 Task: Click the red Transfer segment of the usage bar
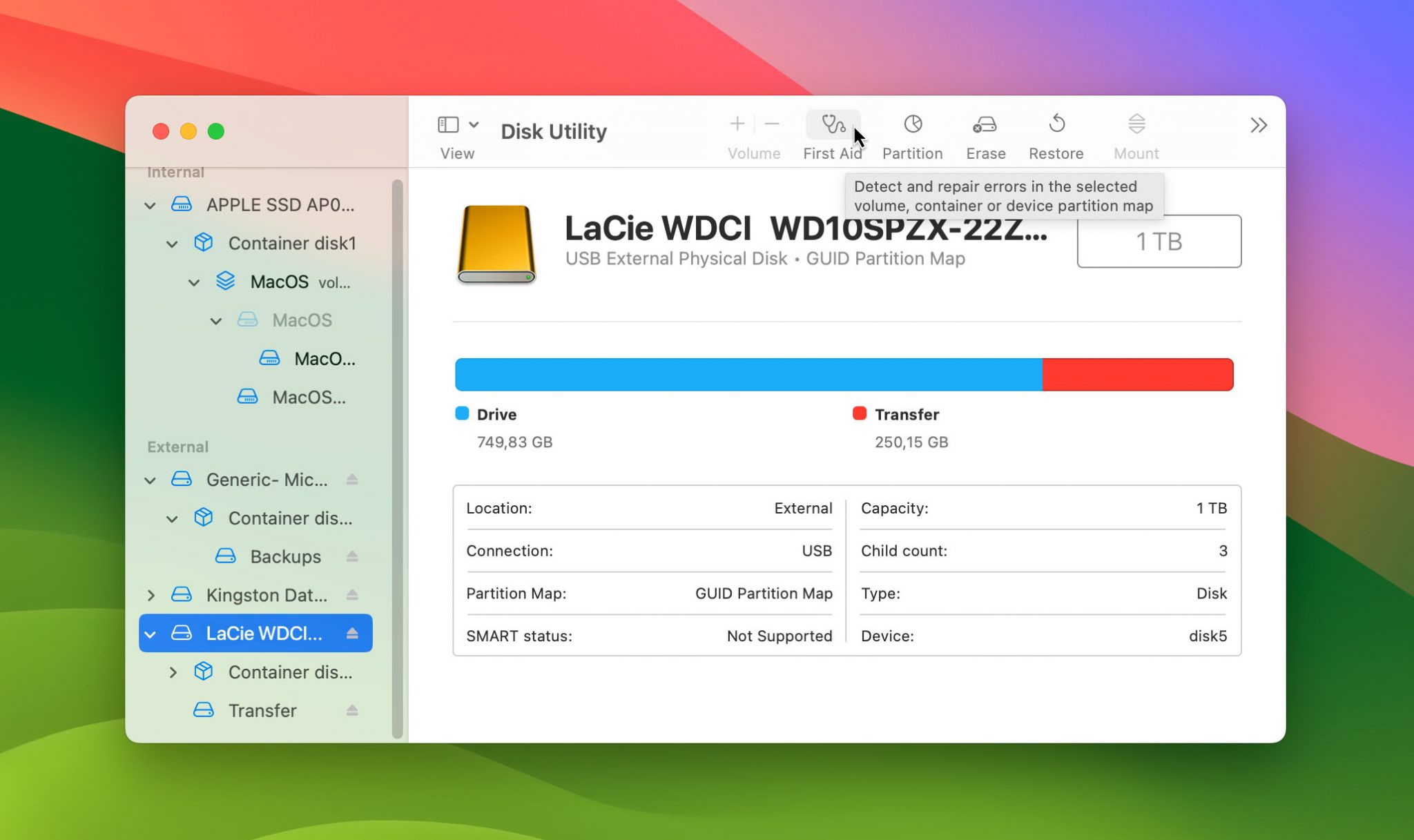1137,374
